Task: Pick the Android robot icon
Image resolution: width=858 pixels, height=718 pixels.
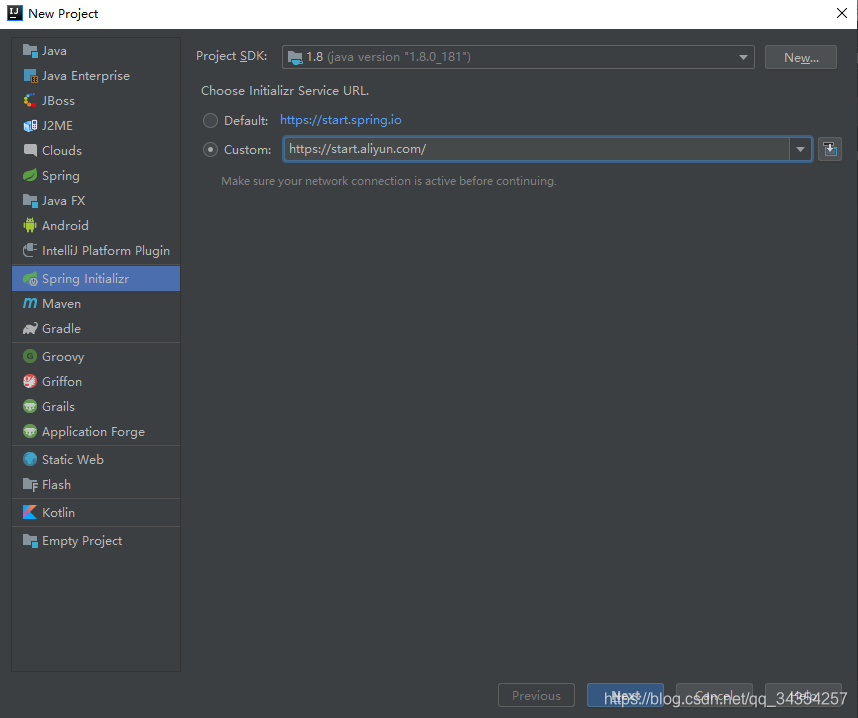Action: point(30,225)
